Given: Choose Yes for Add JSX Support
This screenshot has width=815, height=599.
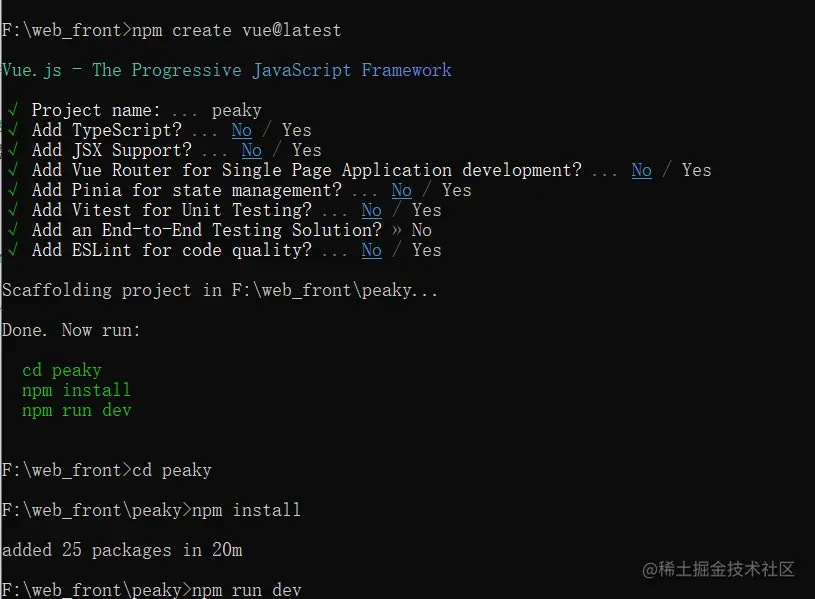Looking at the screenshot, I should [x=307, y=150].
